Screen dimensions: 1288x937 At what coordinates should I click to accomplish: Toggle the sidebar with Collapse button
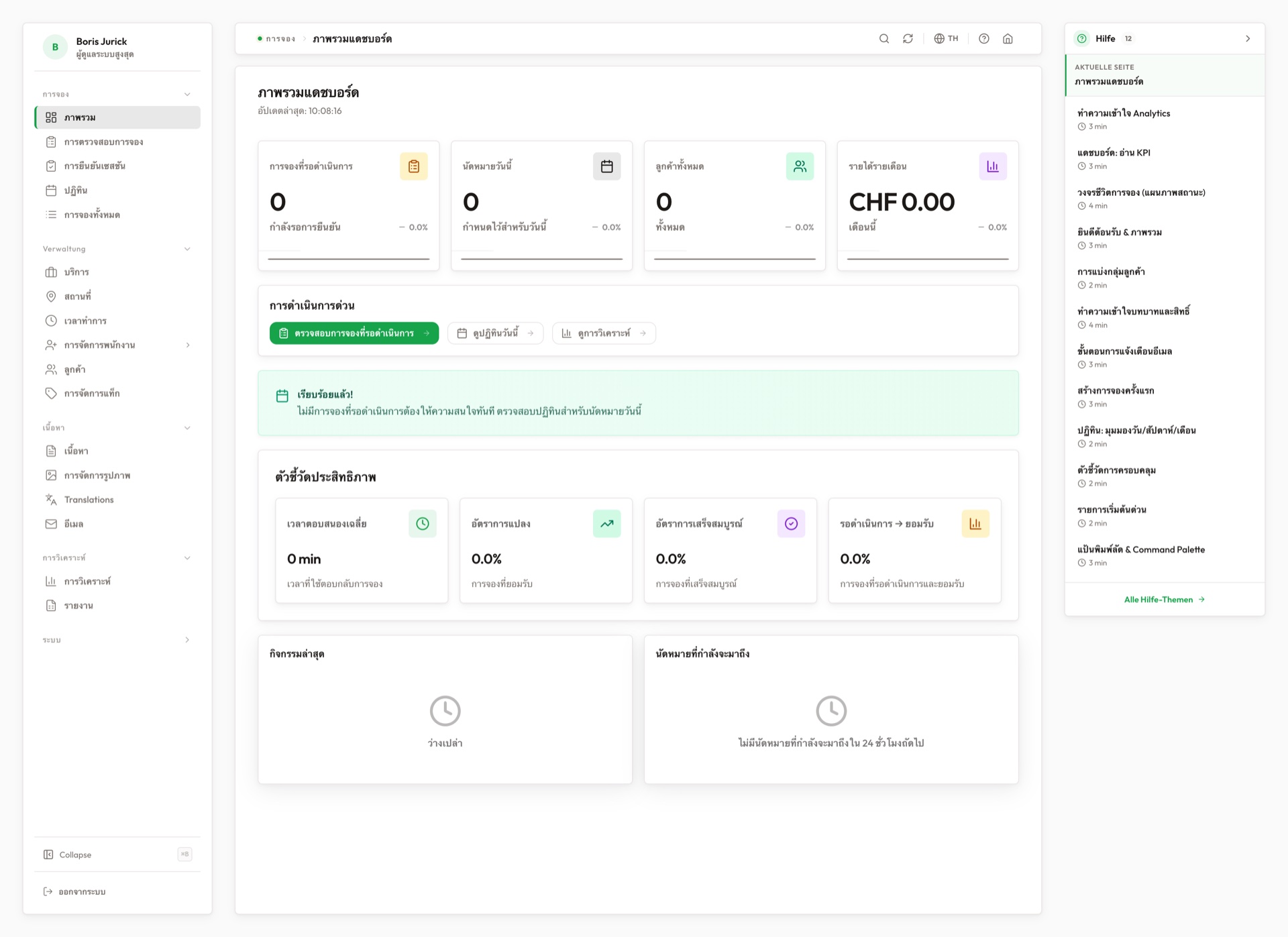tap(75, 855)
